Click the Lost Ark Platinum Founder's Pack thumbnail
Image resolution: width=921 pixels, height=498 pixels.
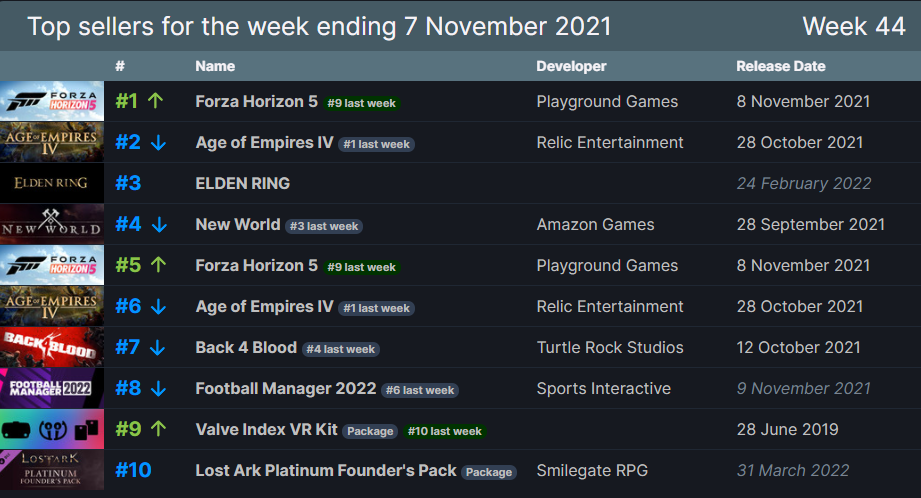pos(52,470)
